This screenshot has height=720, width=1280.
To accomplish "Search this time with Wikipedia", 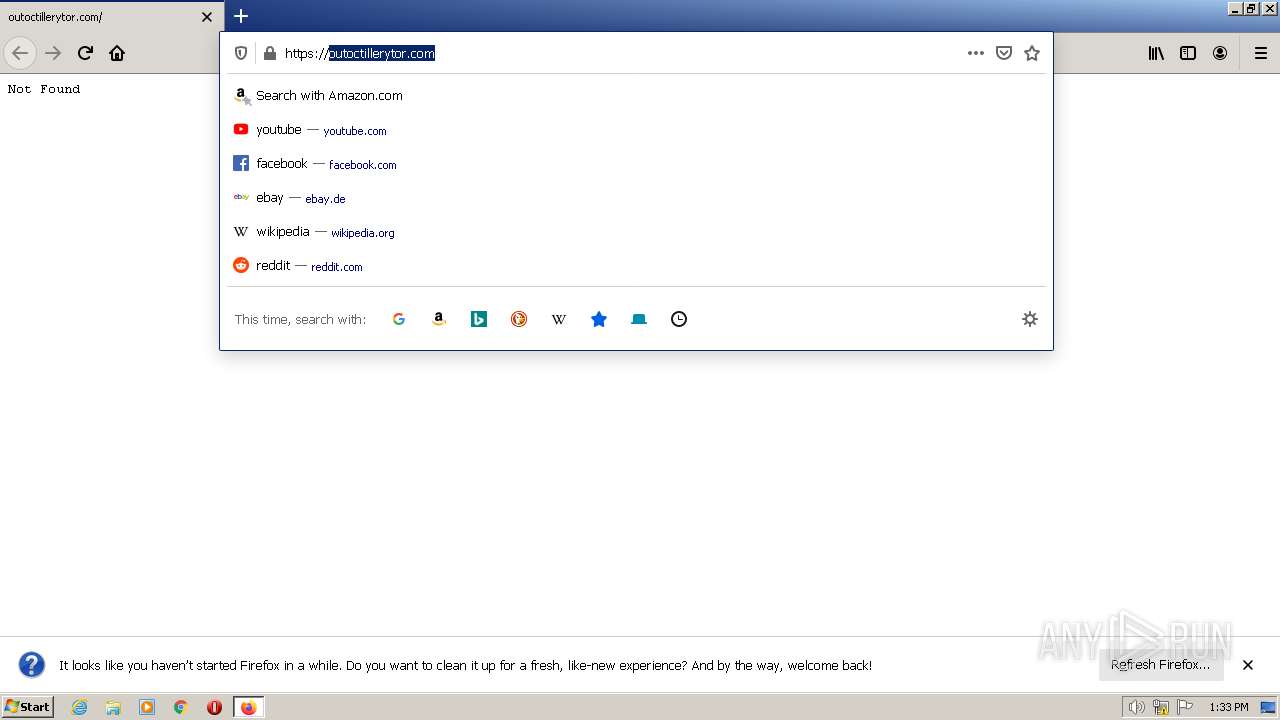I will pyautogui.click(x=559, y=319).
